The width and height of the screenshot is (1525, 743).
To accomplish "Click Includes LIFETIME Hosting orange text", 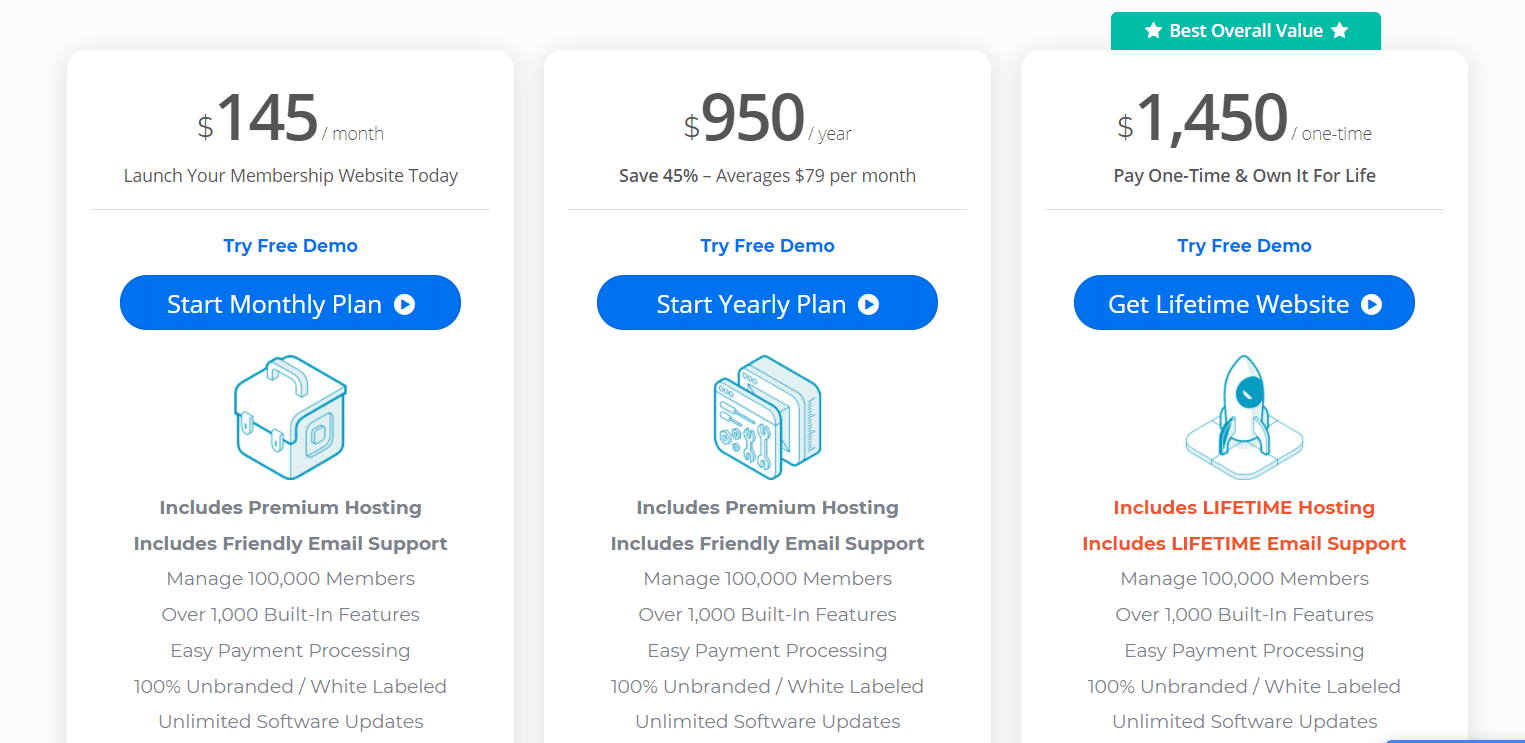I will 1244,507.
